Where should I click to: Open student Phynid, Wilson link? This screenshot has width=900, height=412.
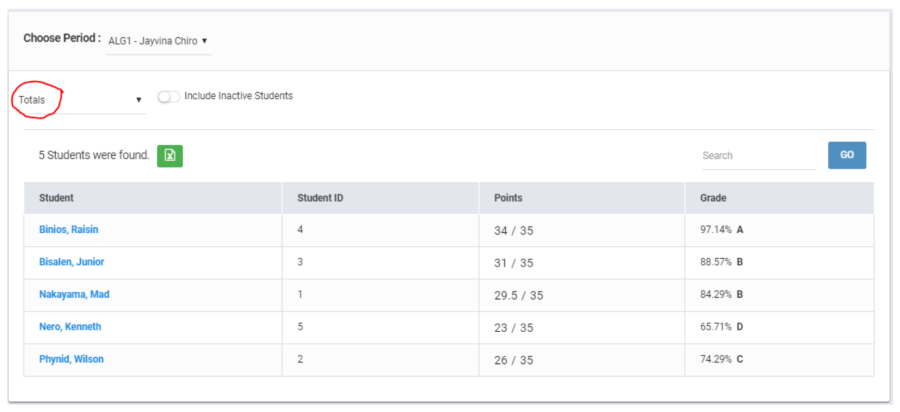pos(71,359)
